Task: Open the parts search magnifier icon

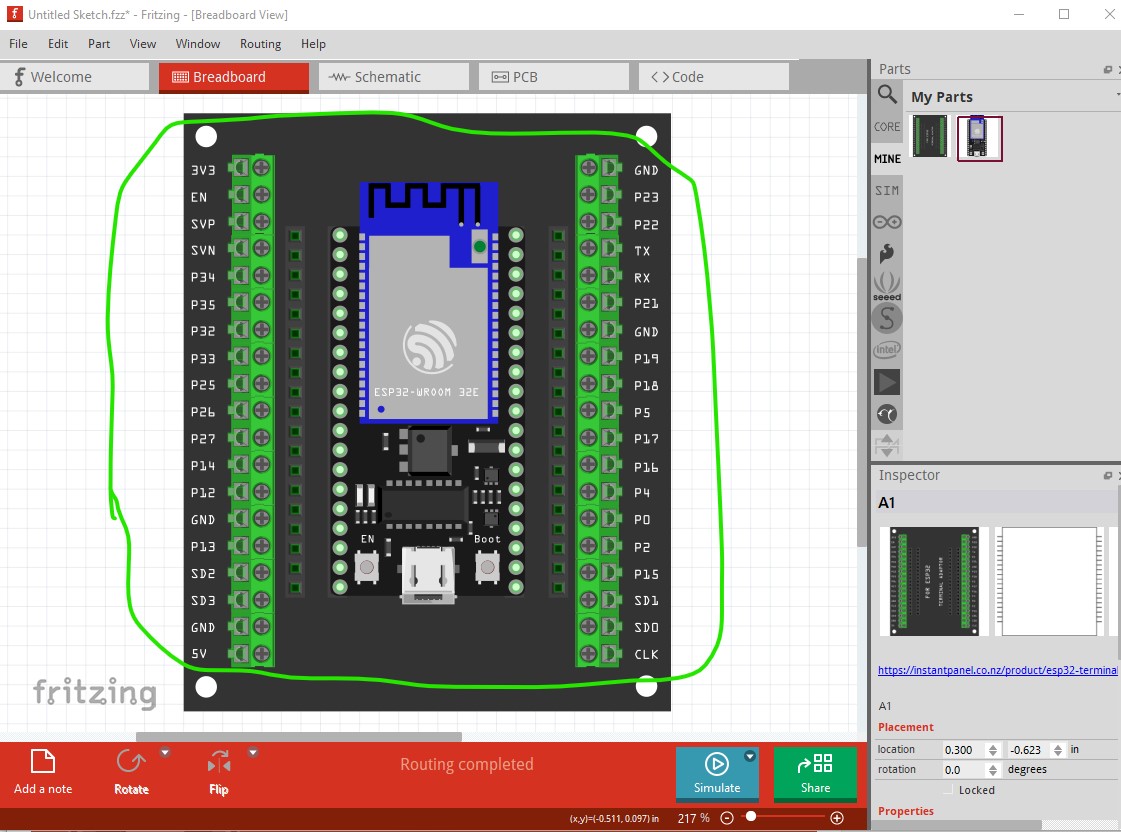Action: click(887, 94)
